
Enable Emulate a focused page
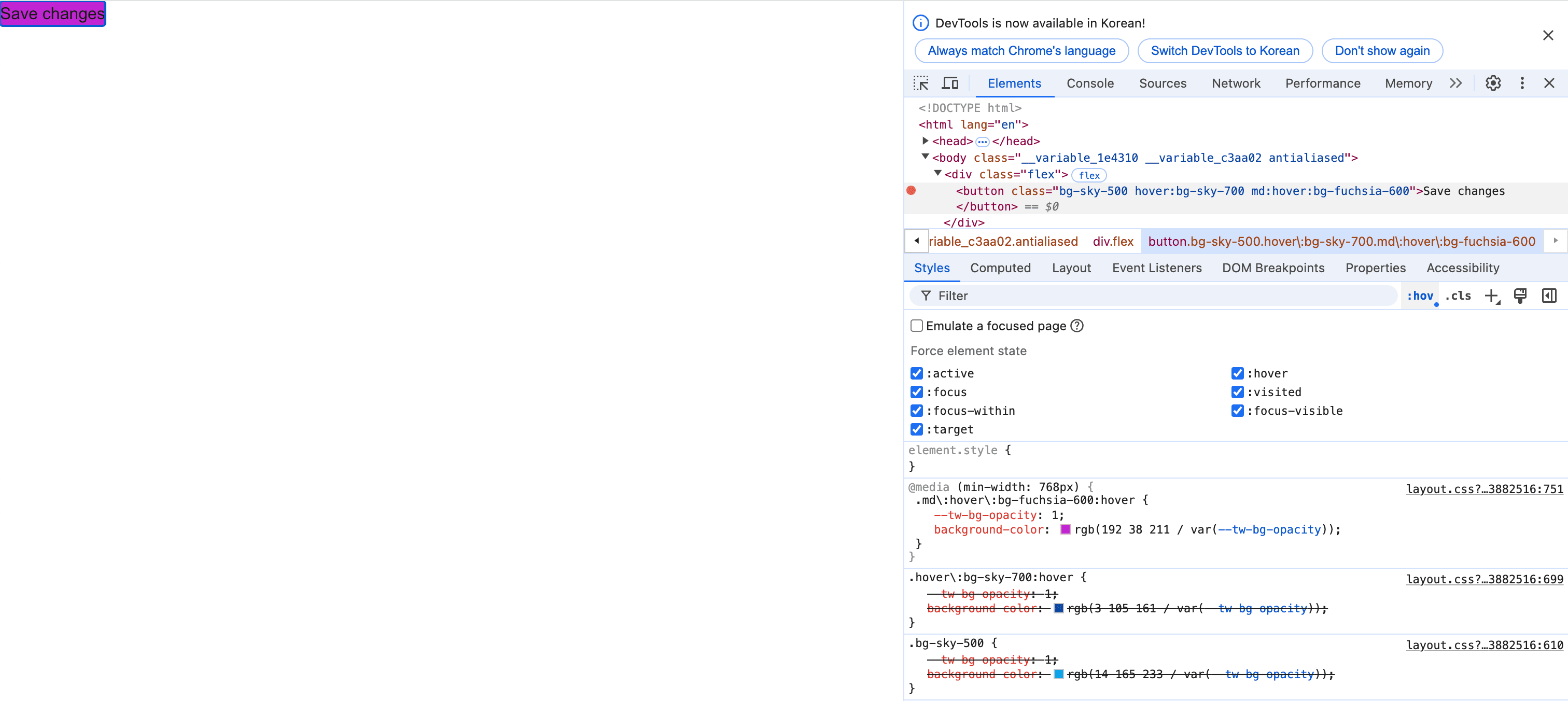(x=917, y=326)
